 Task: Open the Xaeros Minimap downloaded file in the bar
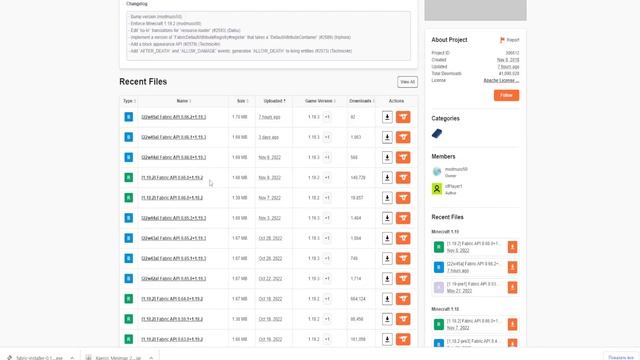[113, 358]
